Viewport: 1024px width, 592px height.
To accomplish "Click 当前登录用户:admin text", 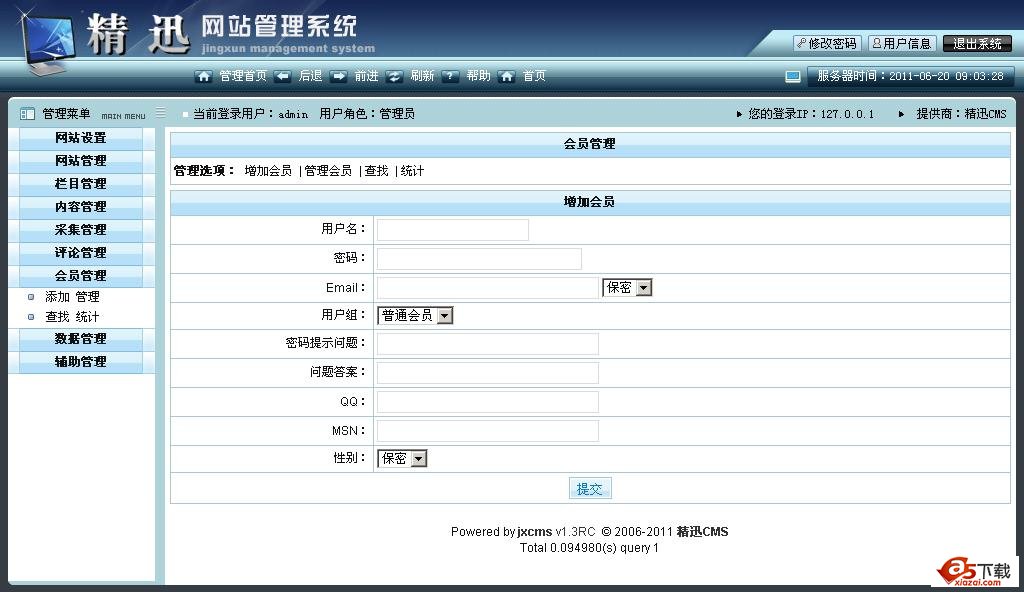I will tap(251, 114).
